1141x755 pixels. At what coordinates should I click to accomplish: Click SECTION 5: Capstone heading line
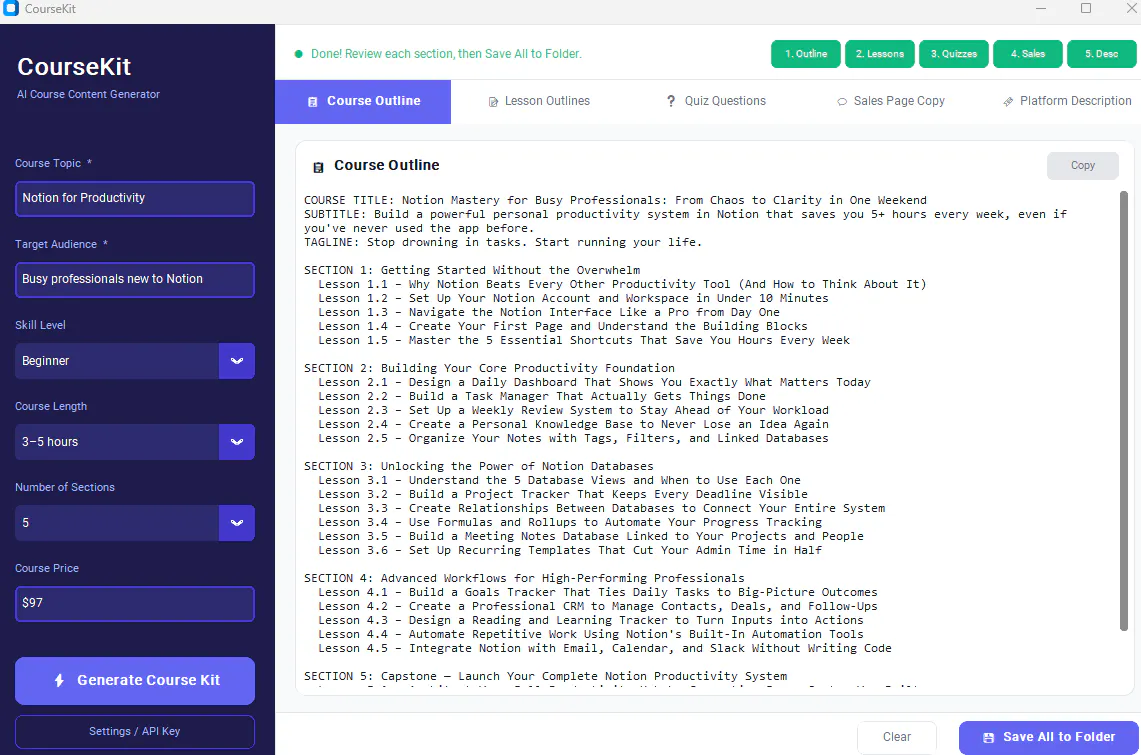tap(545, 676)
